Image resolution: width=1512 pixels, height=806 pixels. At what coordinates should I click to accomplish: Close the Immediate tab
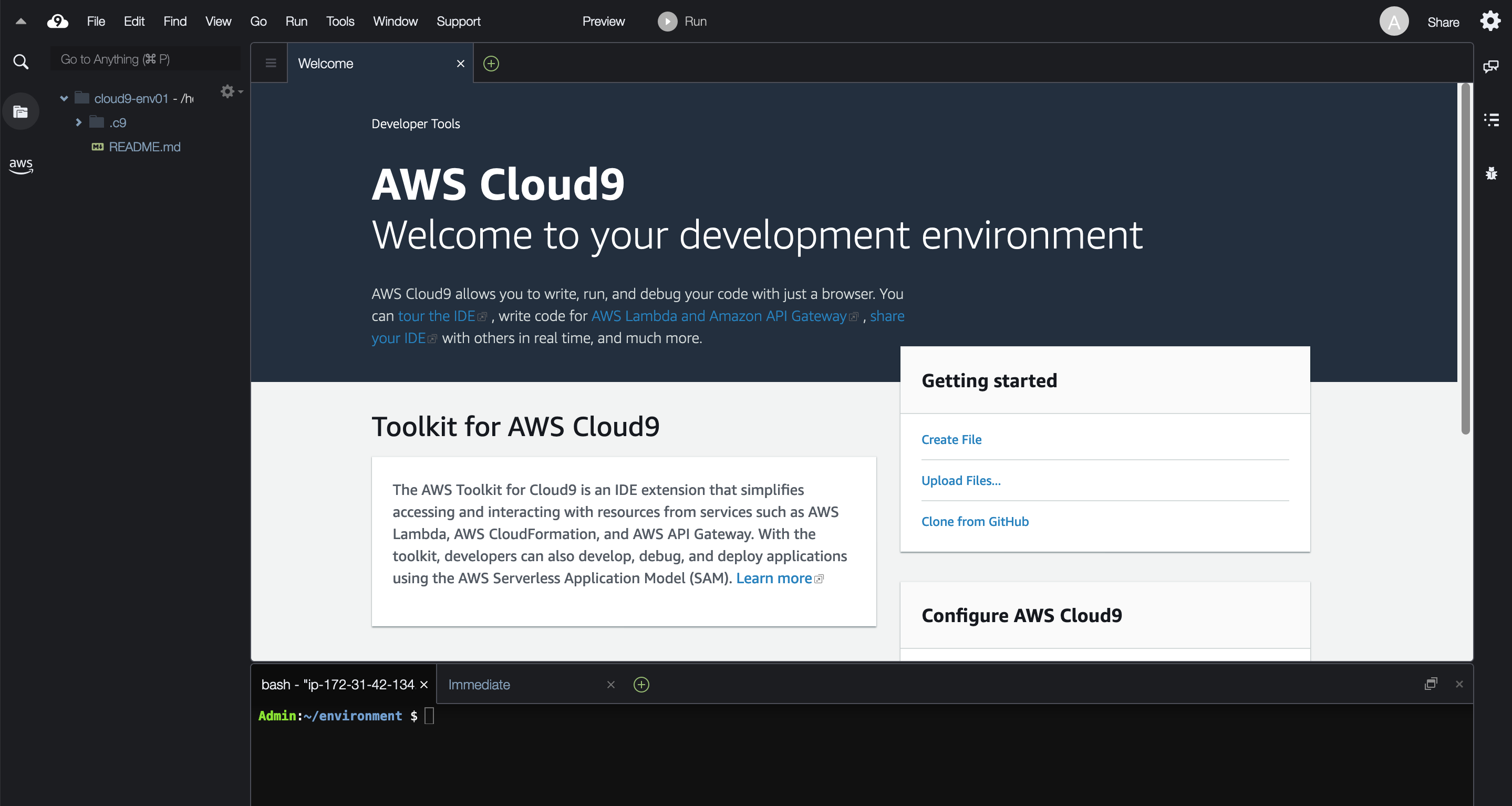tap(610, 685)
